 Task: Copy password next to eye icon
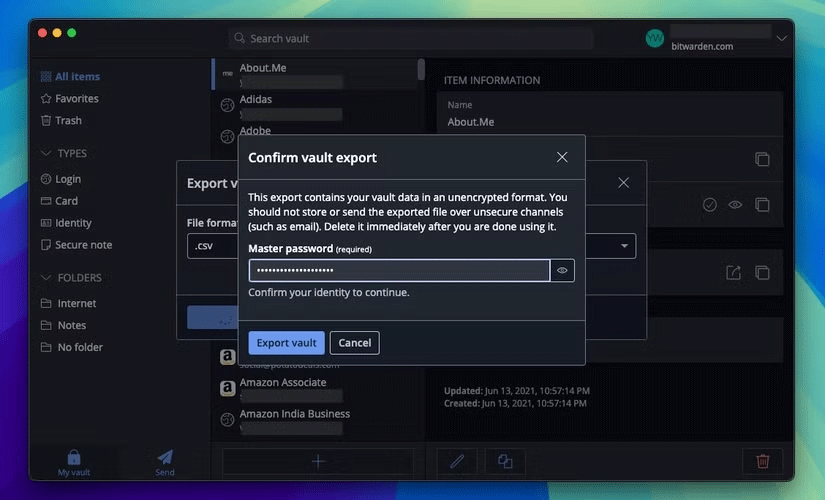click(762, 204)
